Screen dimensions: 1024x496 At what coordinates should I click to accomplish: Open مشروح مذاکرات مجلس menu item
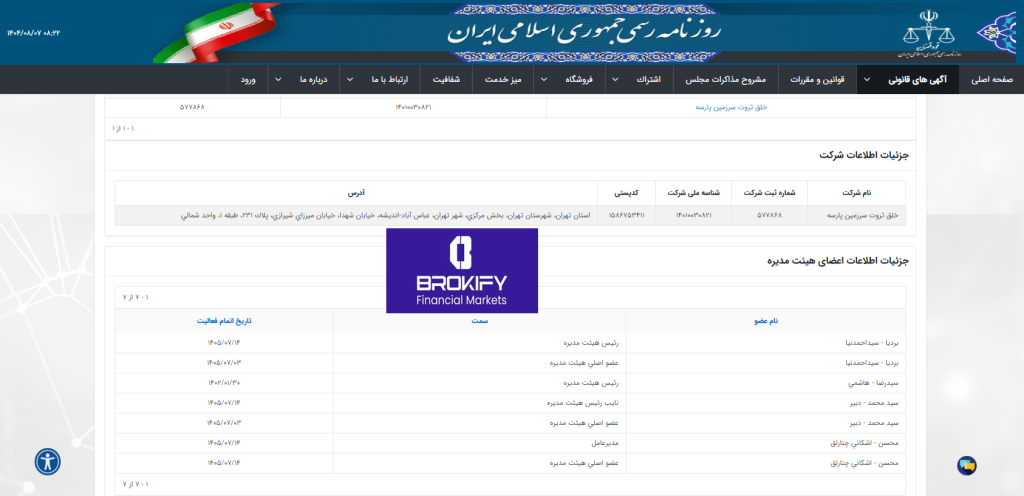(726, 80)
